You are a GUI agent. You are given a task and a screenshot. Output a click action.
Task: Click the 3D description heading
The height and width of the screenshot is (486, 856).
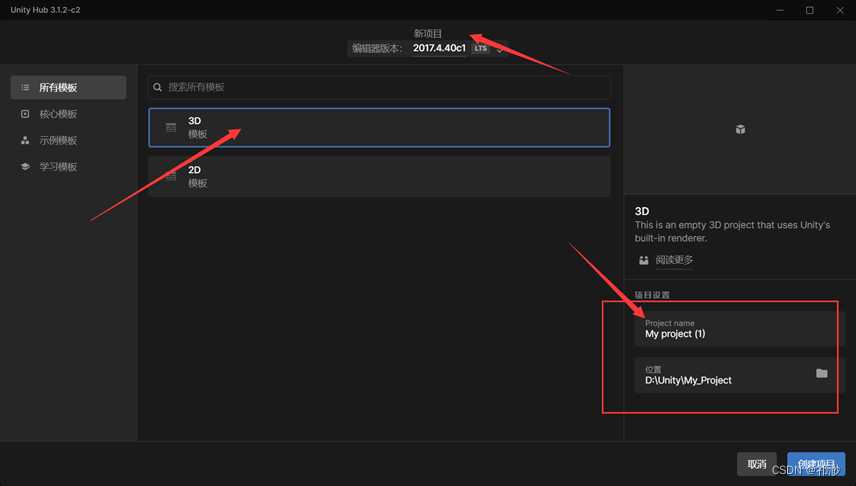642,211
